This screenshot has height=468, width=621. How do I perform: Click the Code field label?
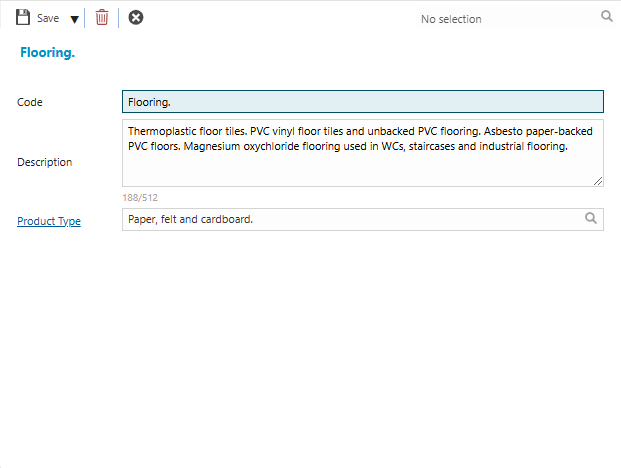click(30, 102)
